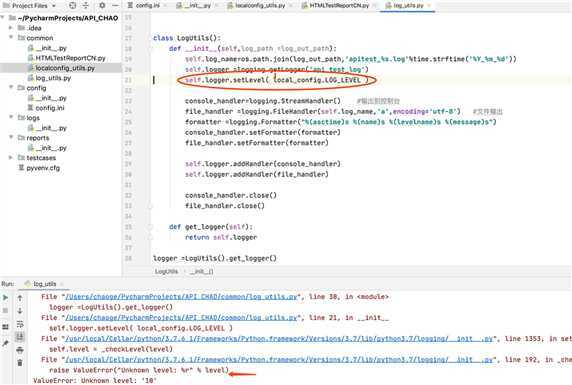Select log_utils.py in project tree

pos(53,78)
